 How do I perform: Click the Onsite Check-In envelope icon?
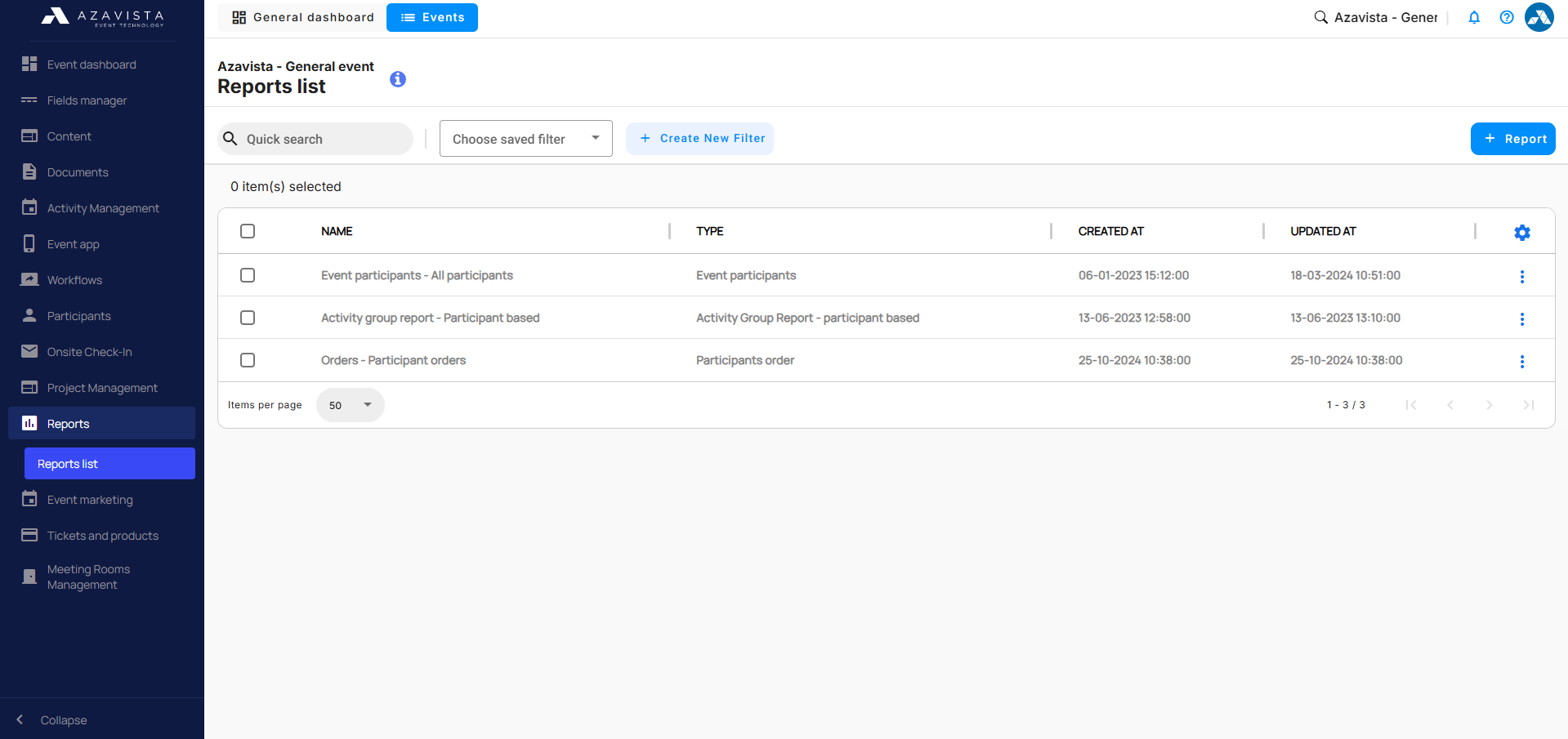tap(29, 351)
